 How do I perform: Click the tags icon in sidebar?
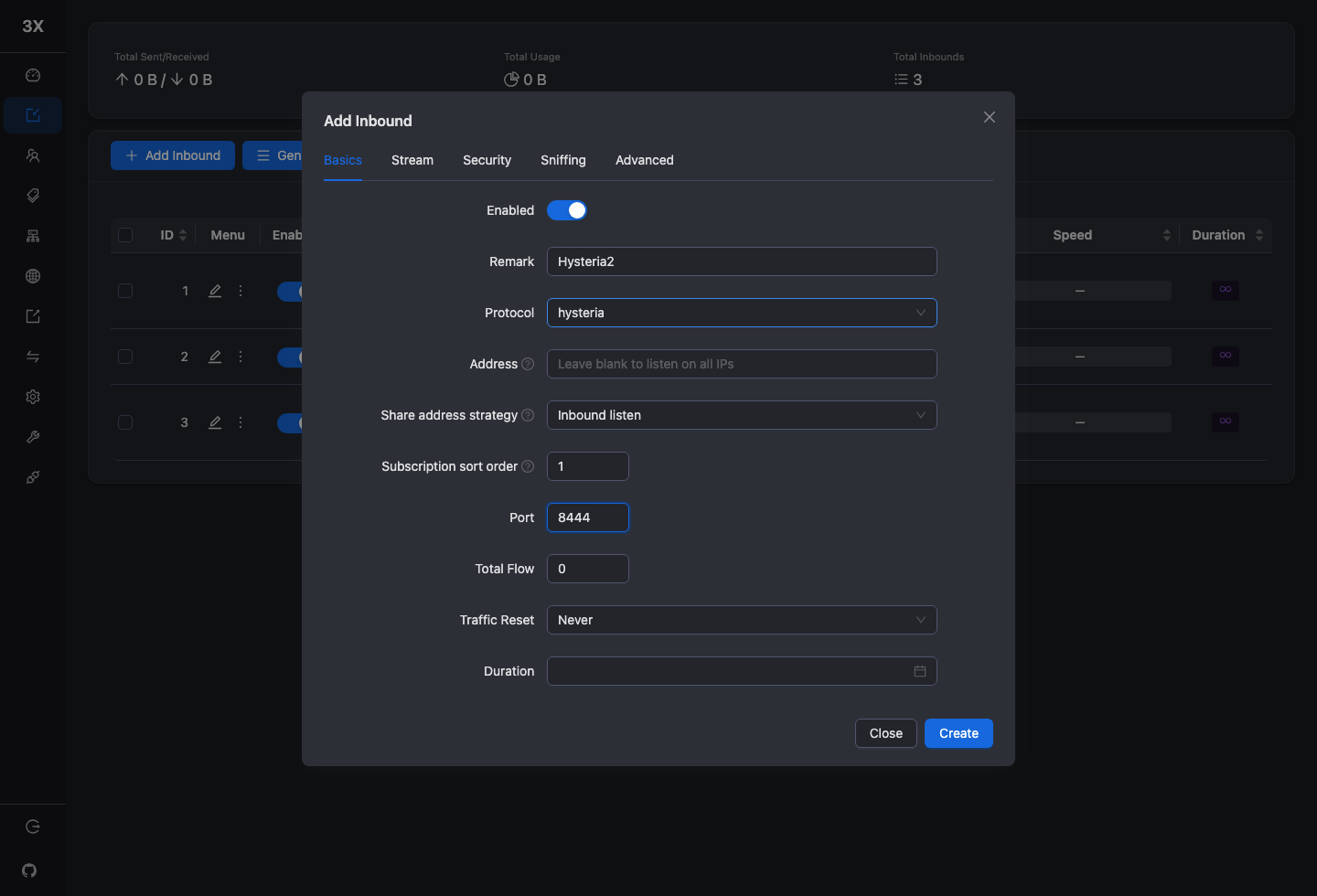(x=33, y=196)
